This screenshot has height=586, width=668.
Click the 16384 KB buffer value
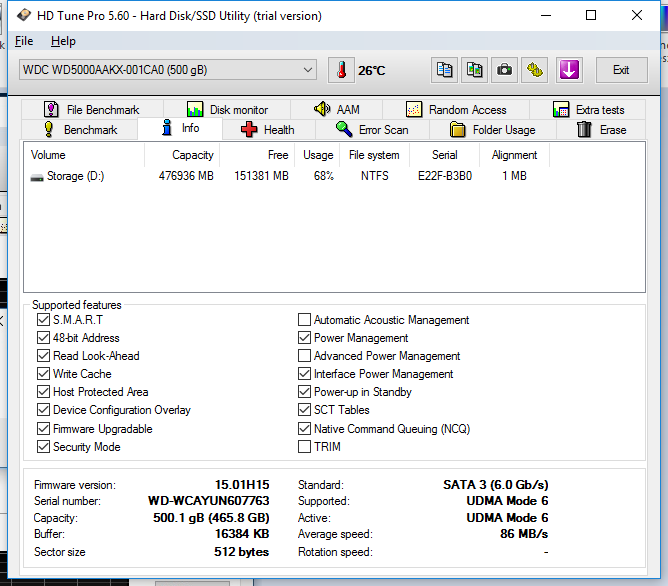[242, 534]
